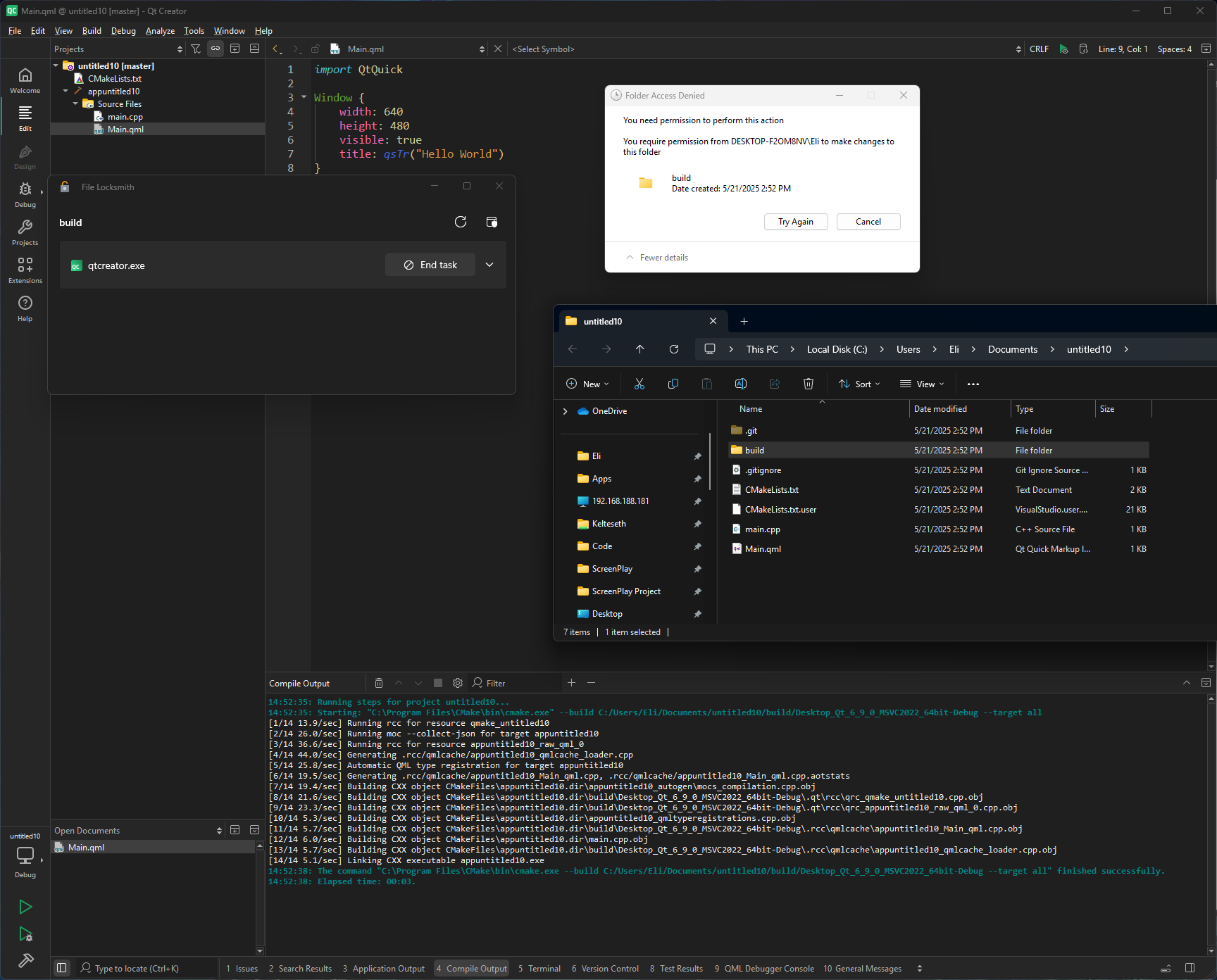Image resolution: width=1217 pixels, height=980 pixels.
Task: Switch to Application Output pane
Action: [384, 969]
